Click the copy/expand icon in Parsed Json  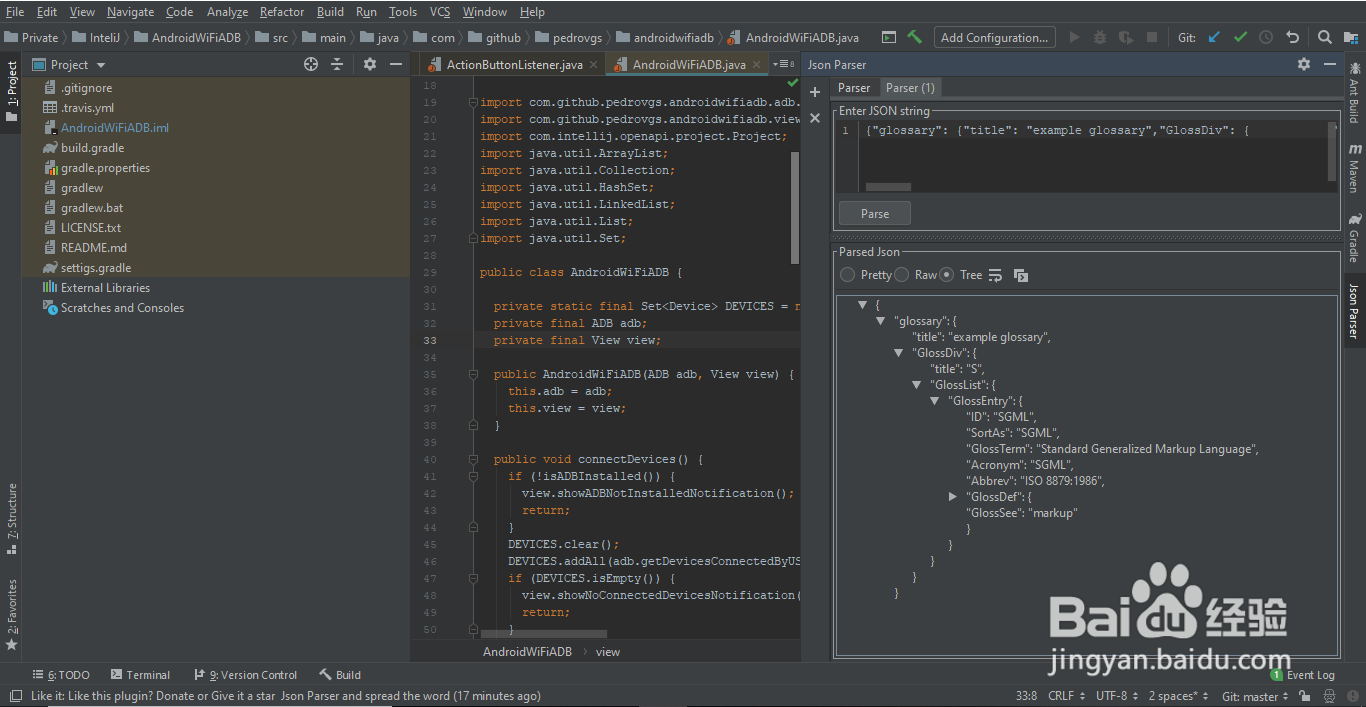1021,275
